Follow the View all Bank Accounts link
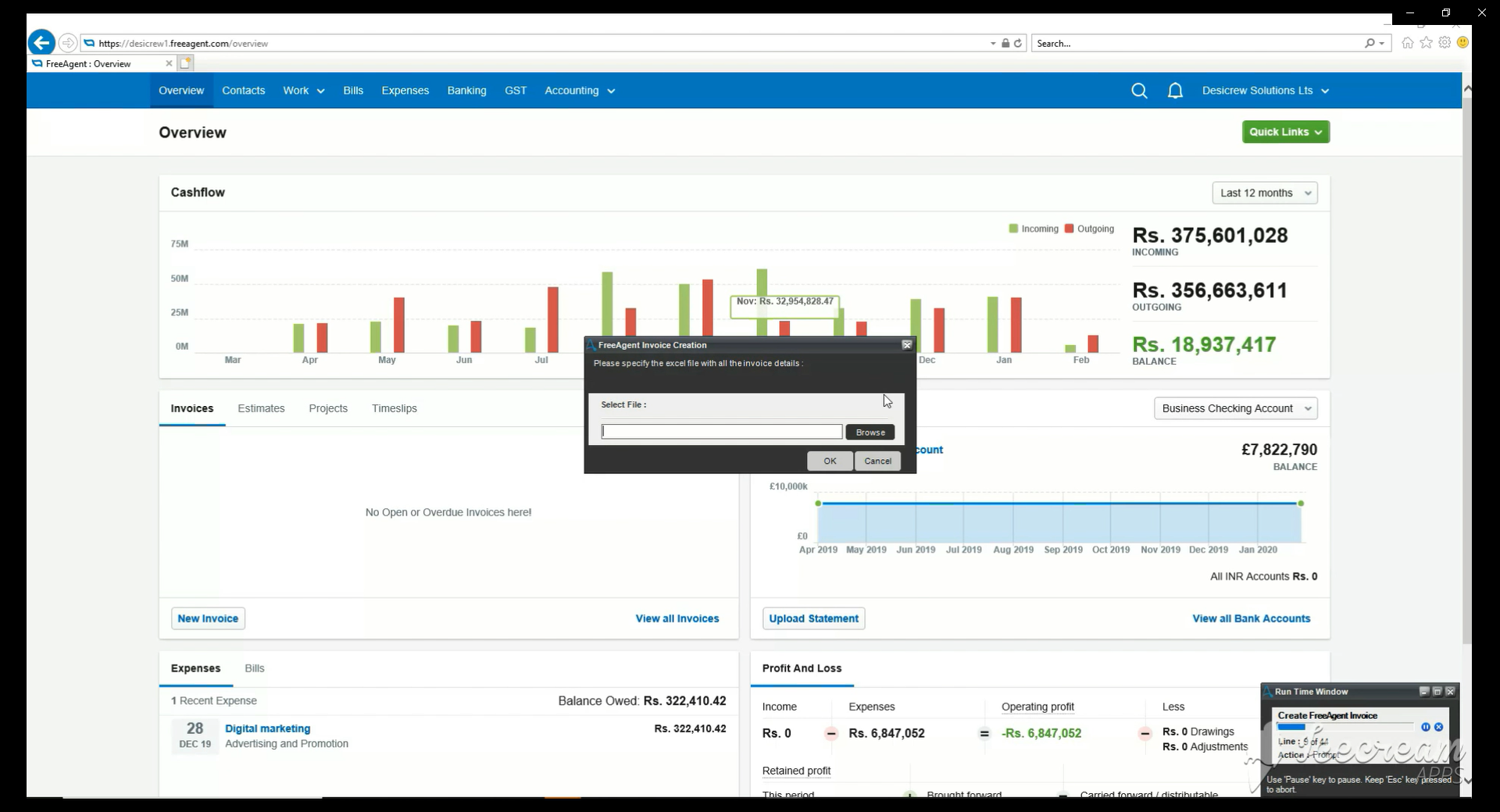Image resolution: width=1500 pixels, height=812 pixels. click(x=1252, y=618)
